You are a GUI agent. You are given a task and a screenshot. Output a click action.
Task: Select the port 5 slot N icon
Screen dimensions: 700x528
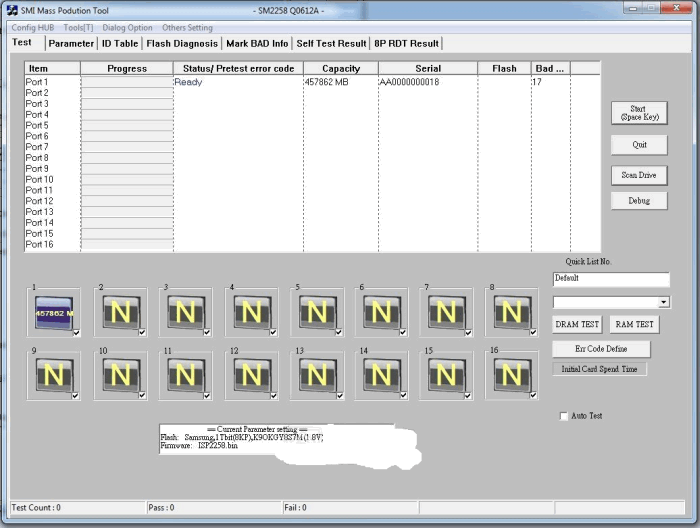click(316, 313)
